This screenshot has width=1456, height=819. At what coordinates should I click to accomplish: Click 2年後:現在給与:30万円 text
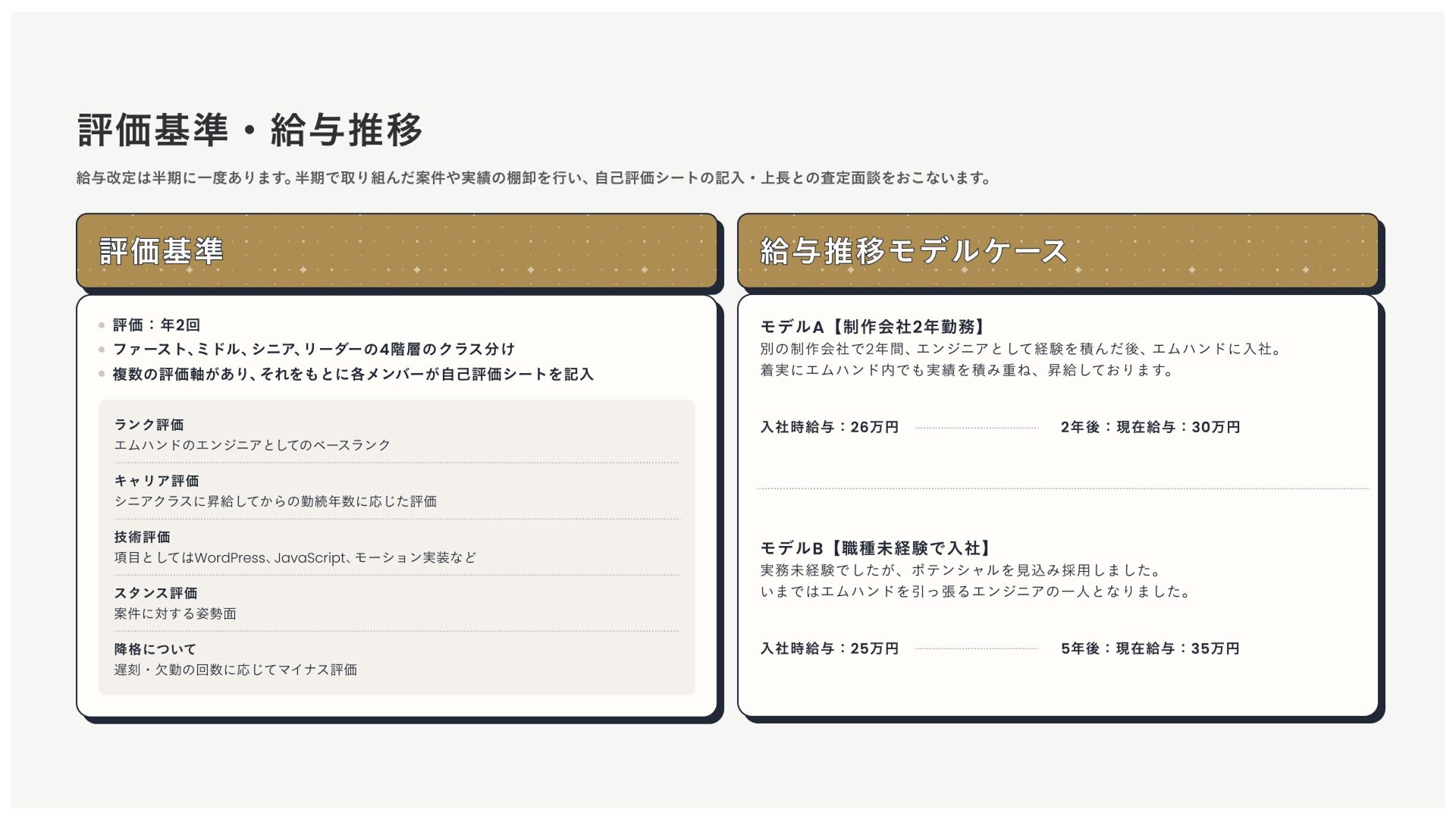[x=1150, y=428]
